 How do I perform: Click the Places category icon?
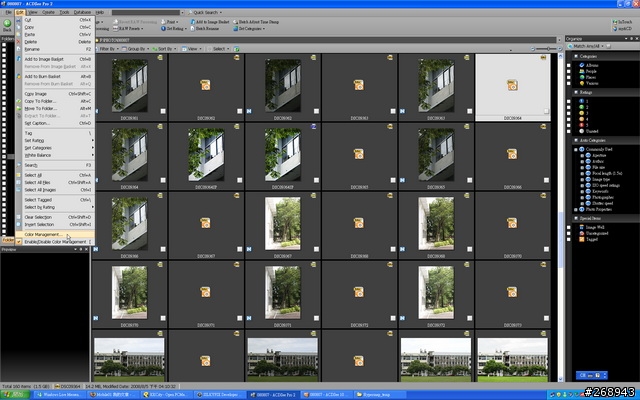coord(582,77)
